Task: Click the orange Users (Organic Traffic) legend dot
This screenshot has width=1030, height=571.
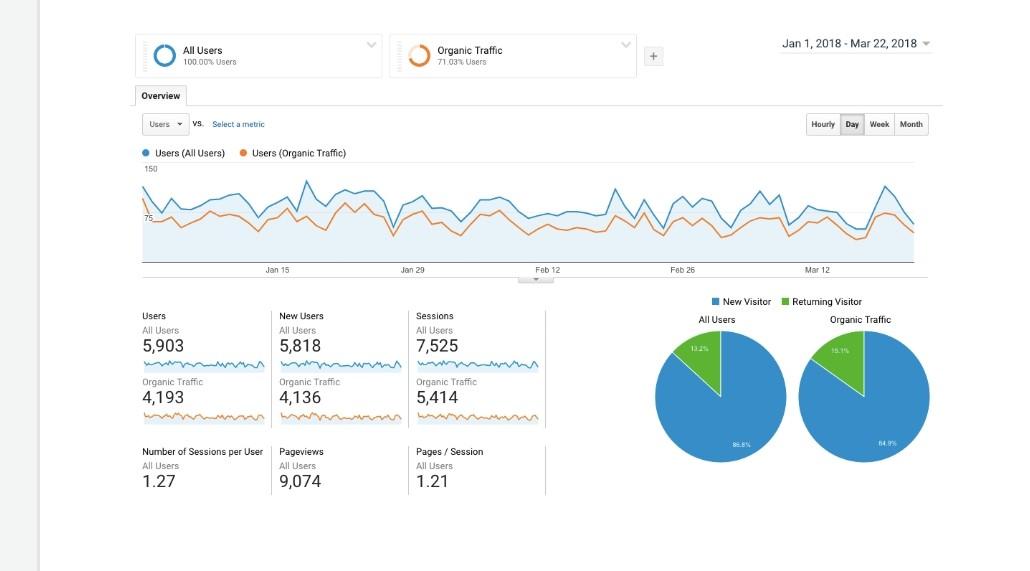Action: (243, 153)
